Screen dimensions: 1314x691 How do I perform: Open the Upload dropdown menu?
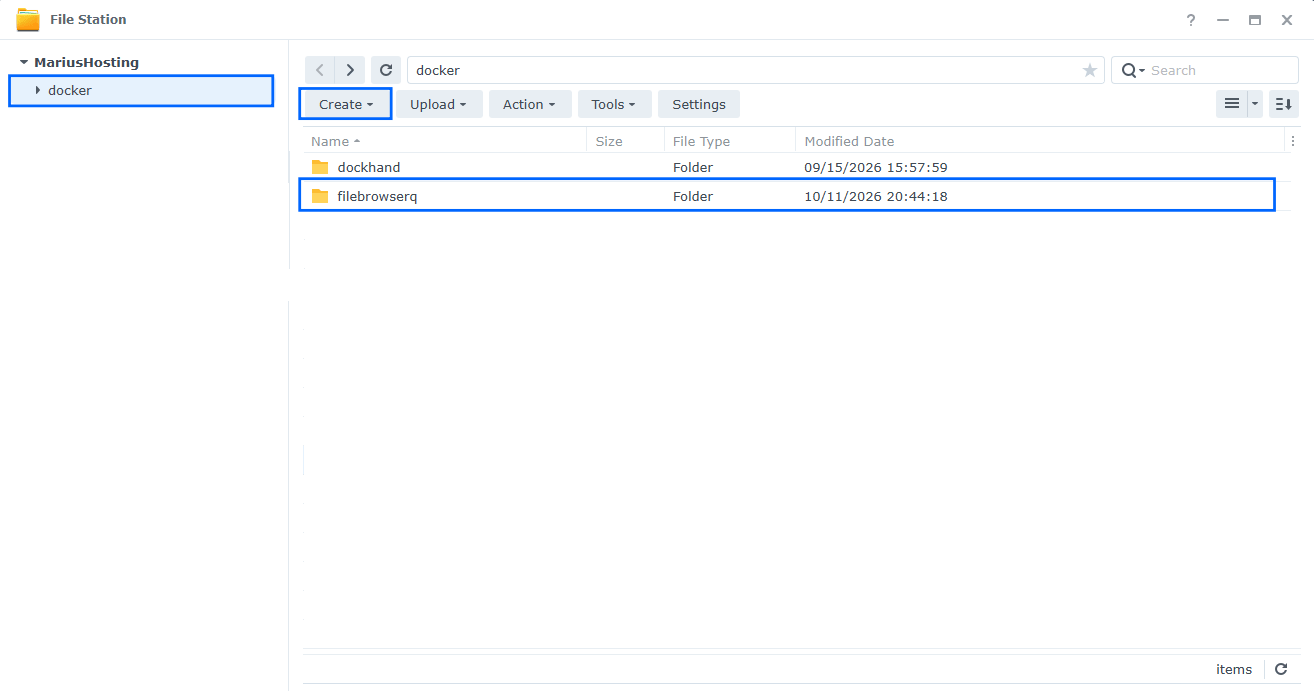click(x=439, y=104)
